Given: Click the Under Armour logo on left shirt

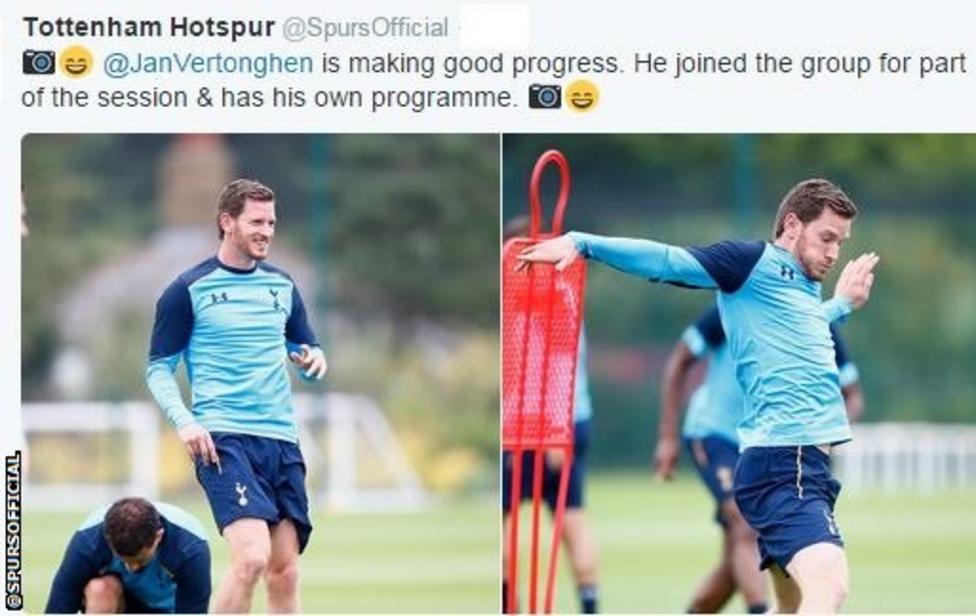Looking at the screenshot, I should [218, 299].
